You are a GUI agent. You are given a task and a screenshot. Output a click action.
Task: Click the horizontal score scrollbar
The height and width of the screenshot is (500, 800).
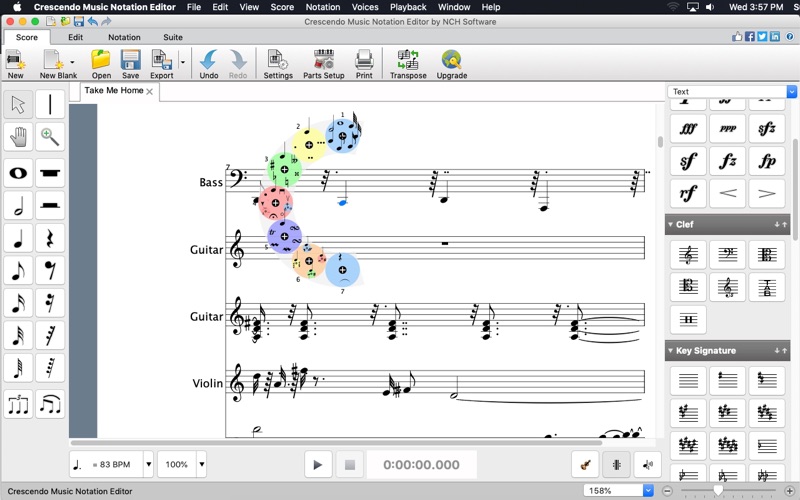[x=337, y=443]
